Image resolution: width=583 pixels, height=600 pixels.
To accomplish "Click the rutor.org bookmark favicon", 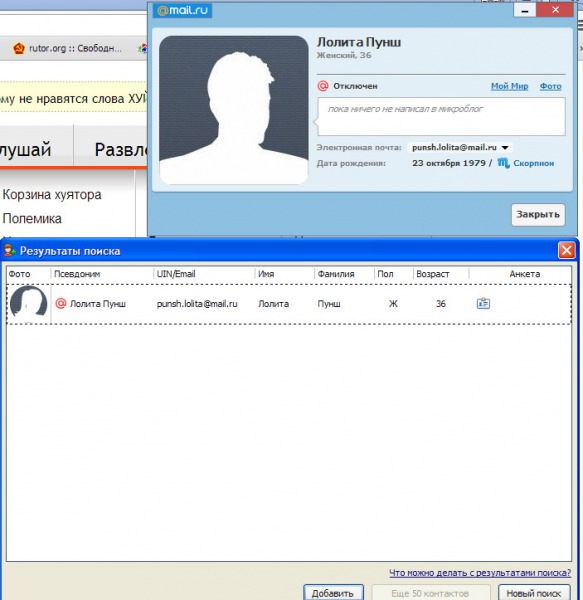I will point(19,49).
